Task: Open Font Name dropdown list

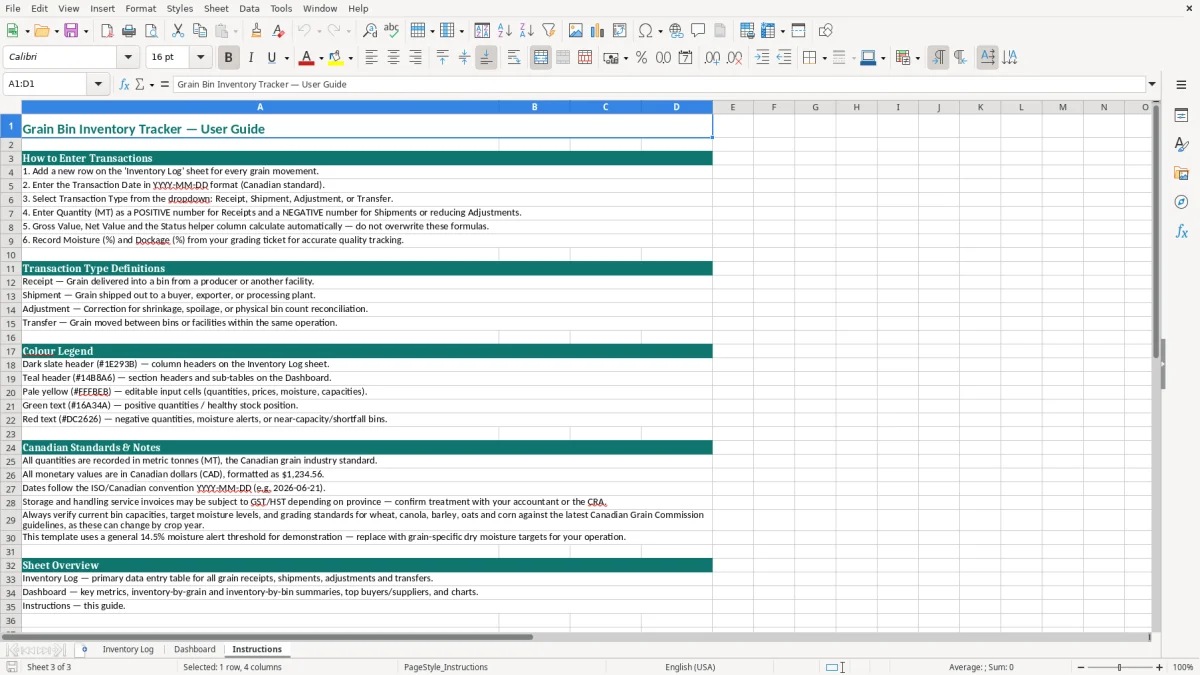Action: tap(128, 58)
